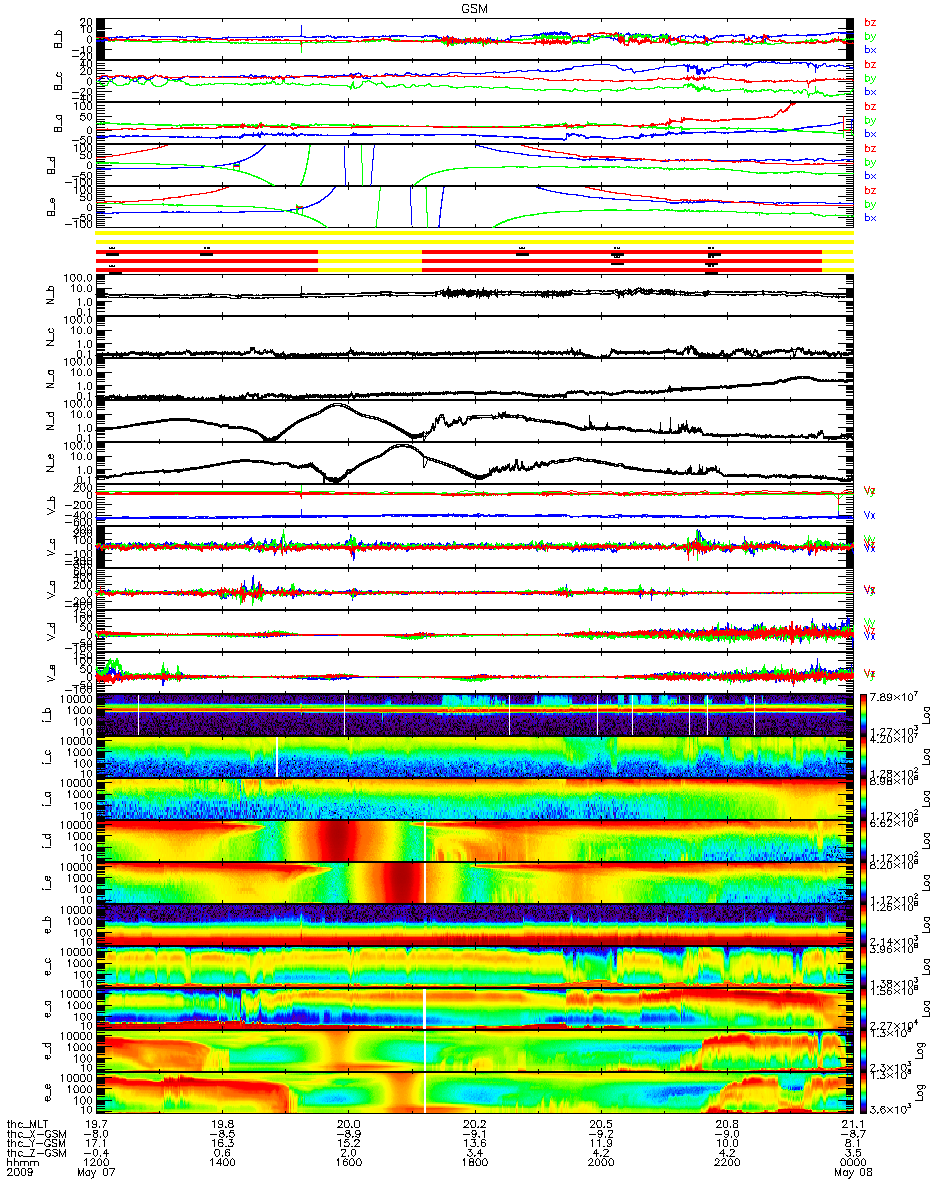The image size is (930, 1200).
Task: Click the GSM plot title
Action: pyautogui.click(x=474, y=9)
